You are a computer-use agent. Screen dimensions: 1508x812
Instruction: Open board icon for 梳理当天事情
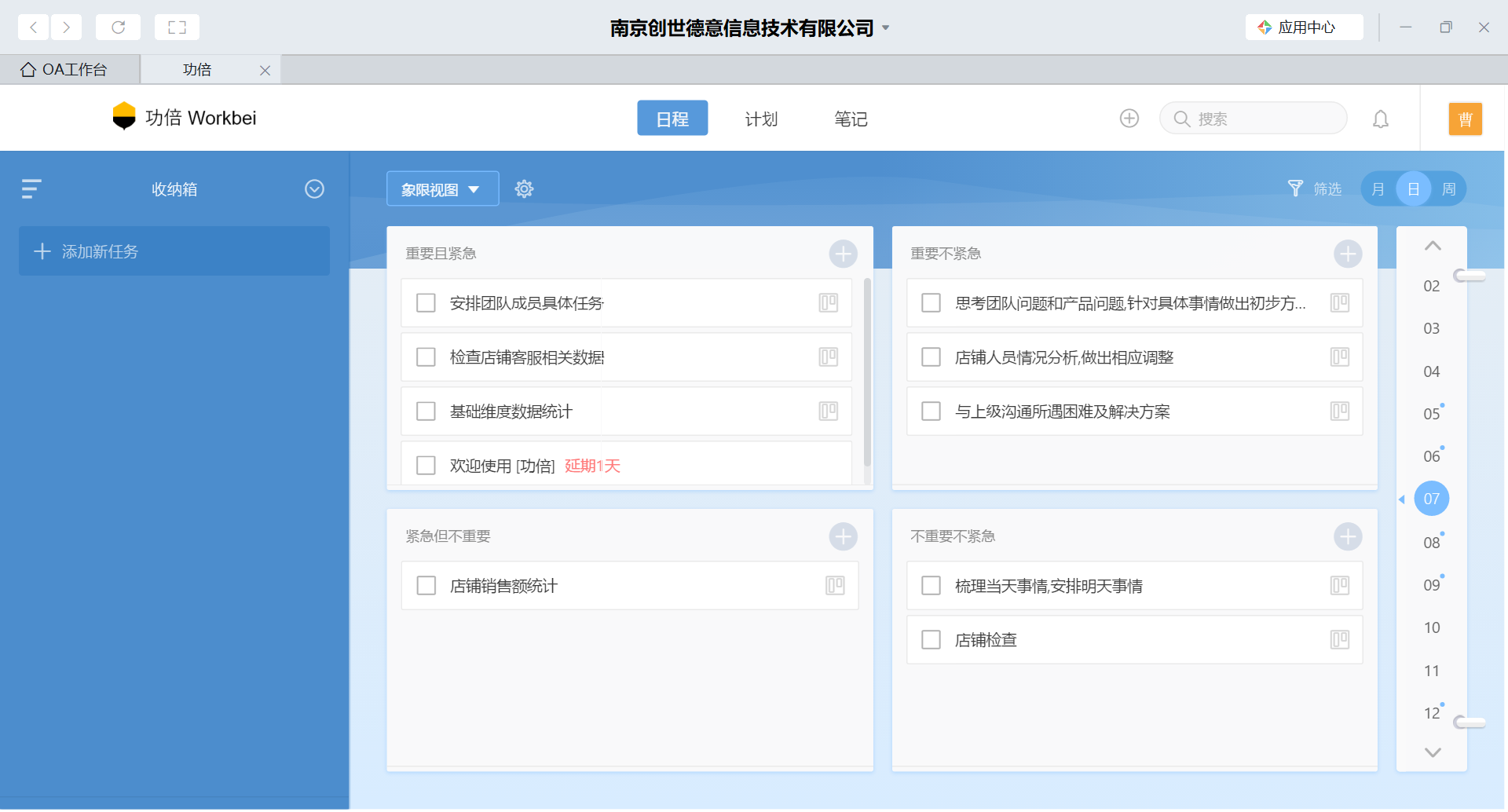click(1340, 586)
